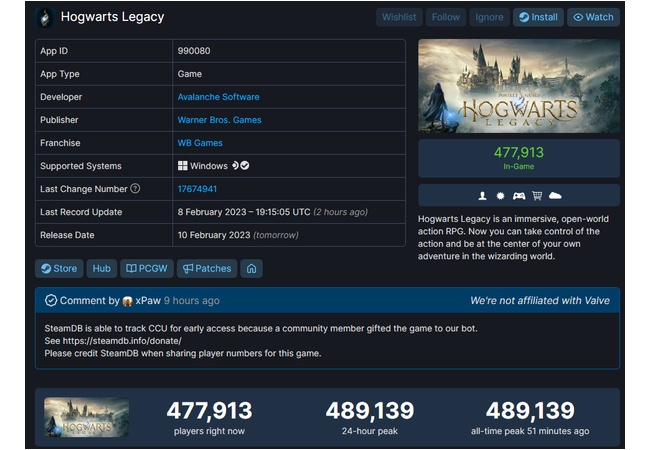Click the Ignore button

click(x=489, y=17)
